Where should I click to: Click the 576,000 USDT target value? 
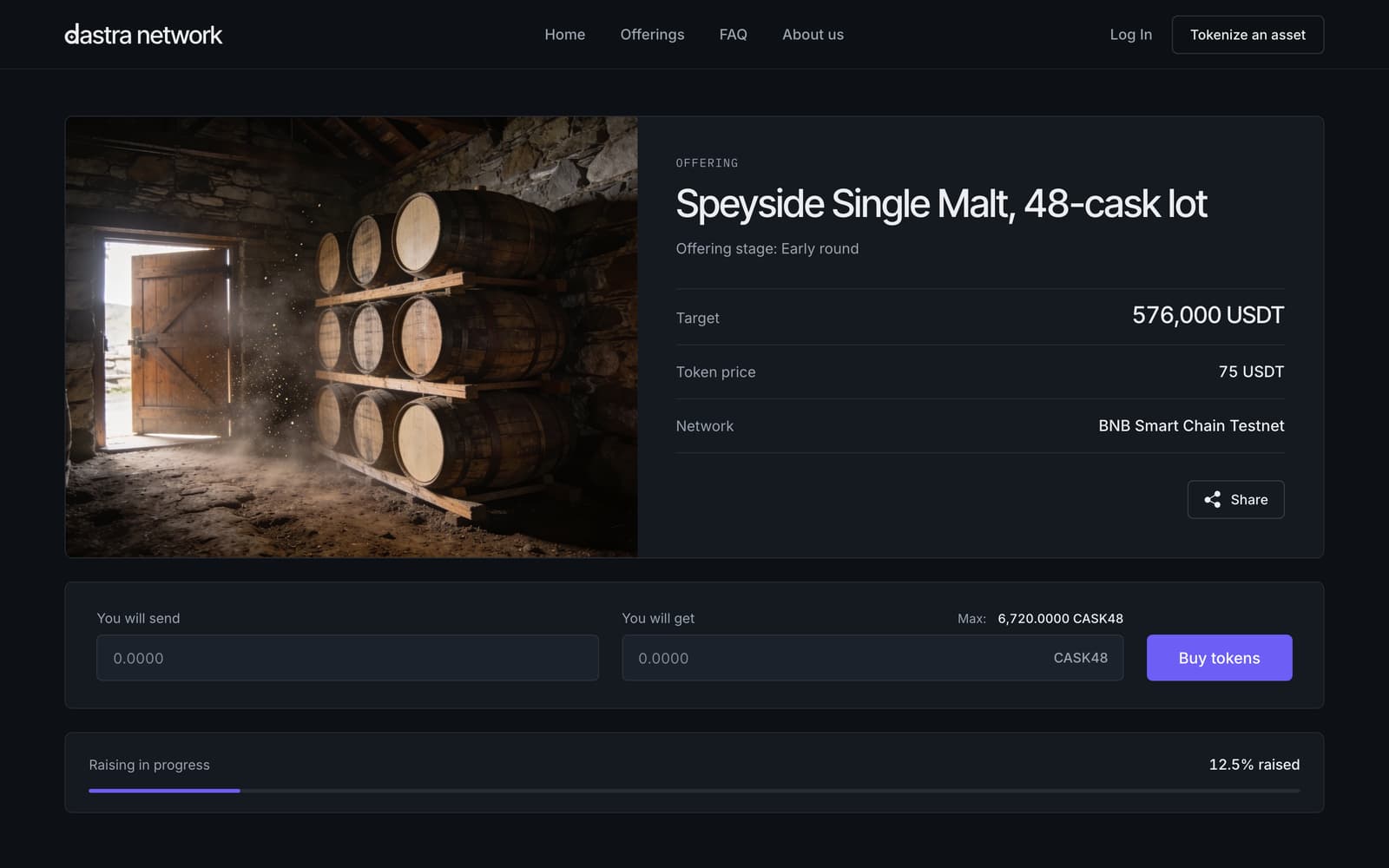(1208, 315)
